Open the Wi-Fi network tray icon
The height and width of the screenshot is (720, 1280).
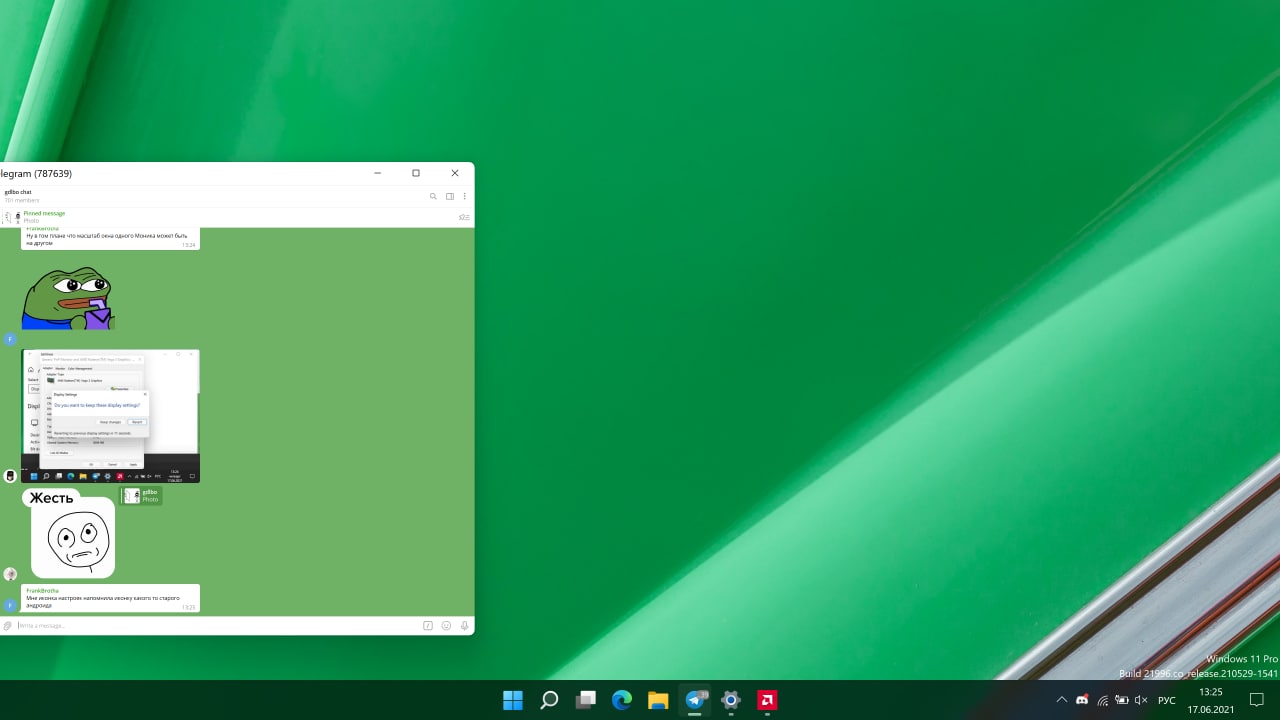point(1102,700)
